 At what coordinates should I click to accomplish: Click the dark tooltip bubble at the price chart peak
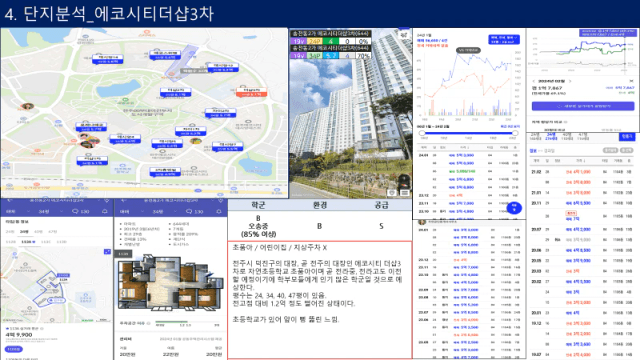pos(468,50)
